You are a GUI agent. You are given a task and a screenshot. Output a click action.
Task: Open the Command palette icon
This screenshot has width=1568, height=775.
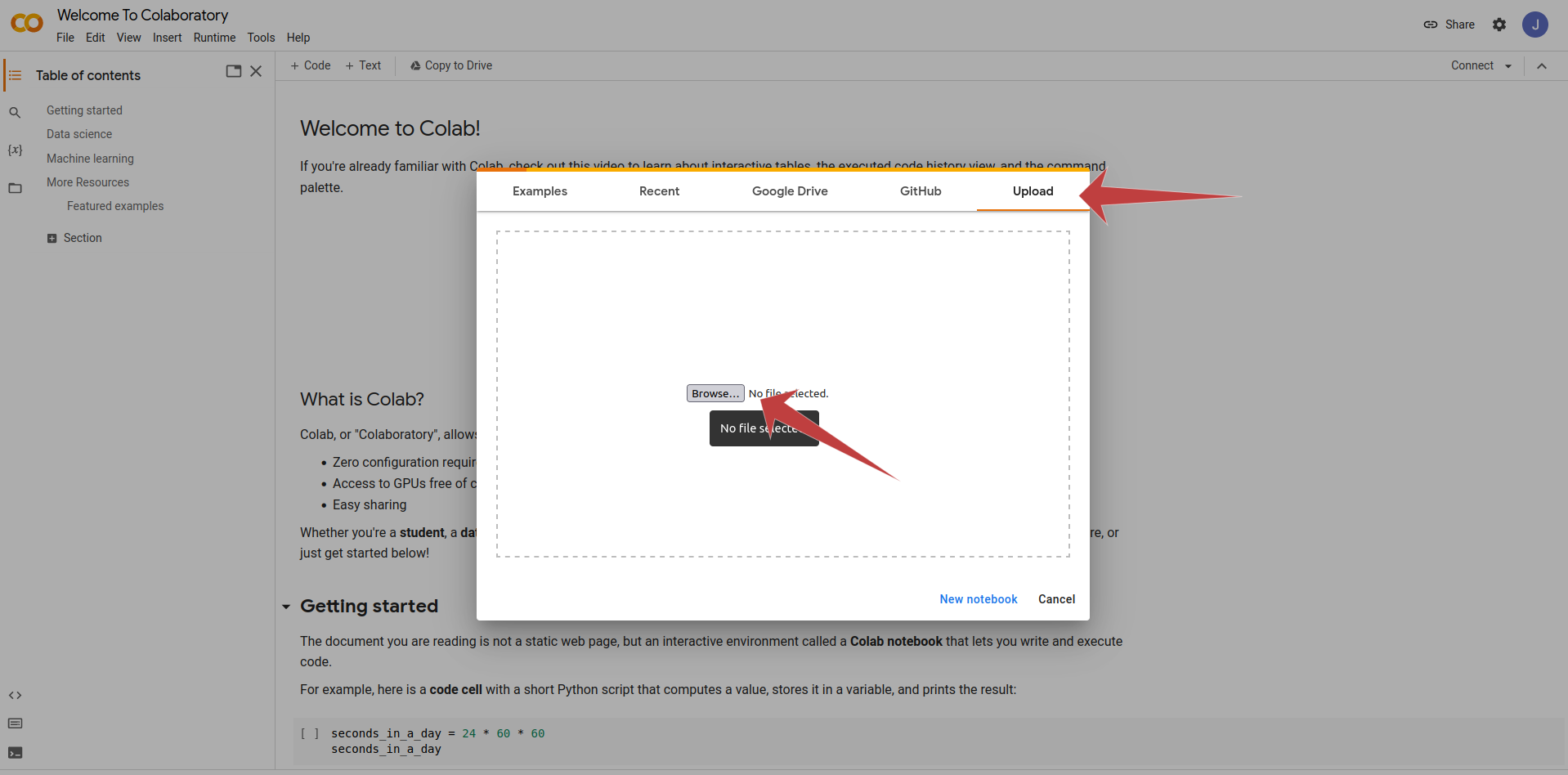[15, 723]
